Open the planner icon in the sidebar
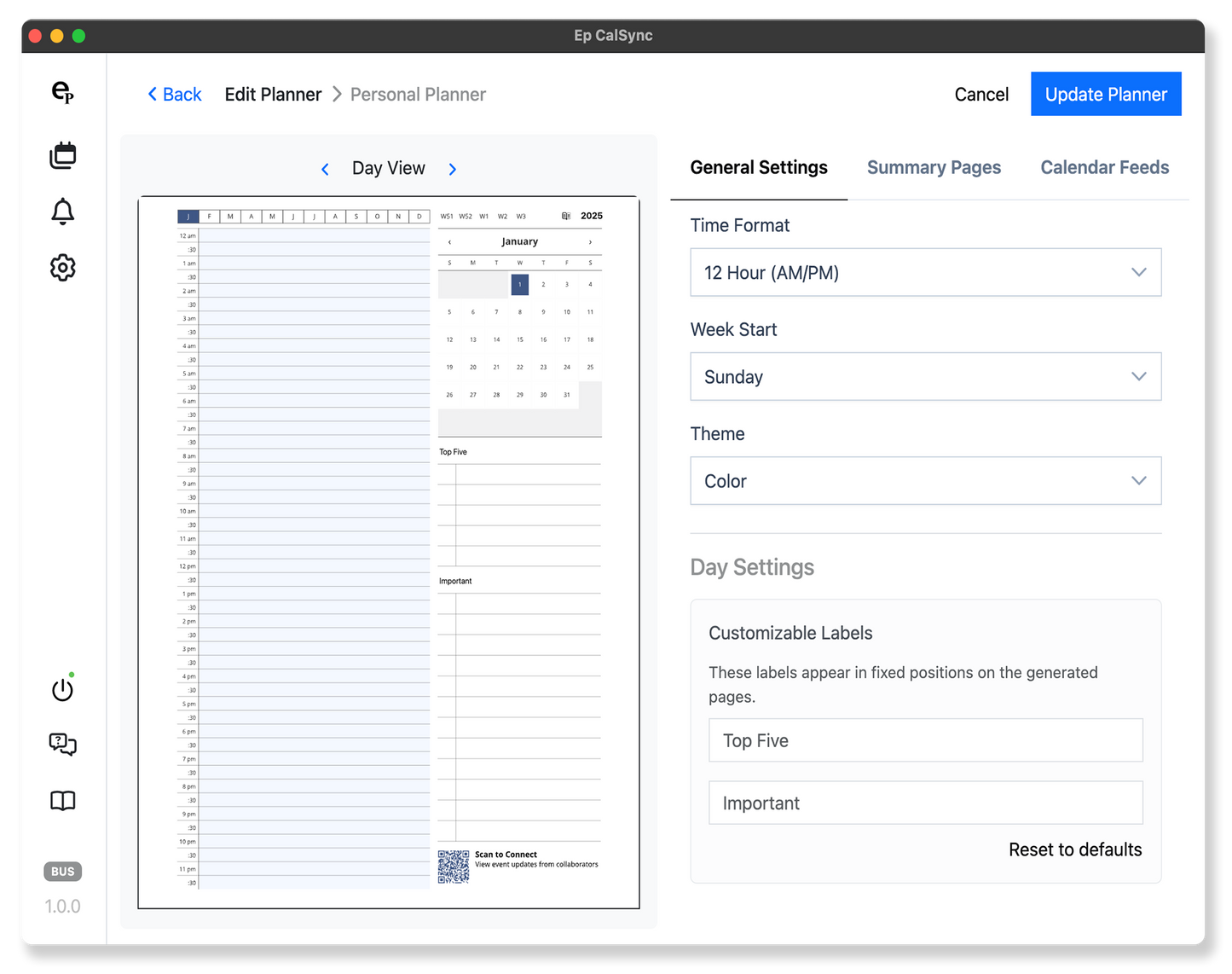The image size is (1232, 974). tap(62, 154)
